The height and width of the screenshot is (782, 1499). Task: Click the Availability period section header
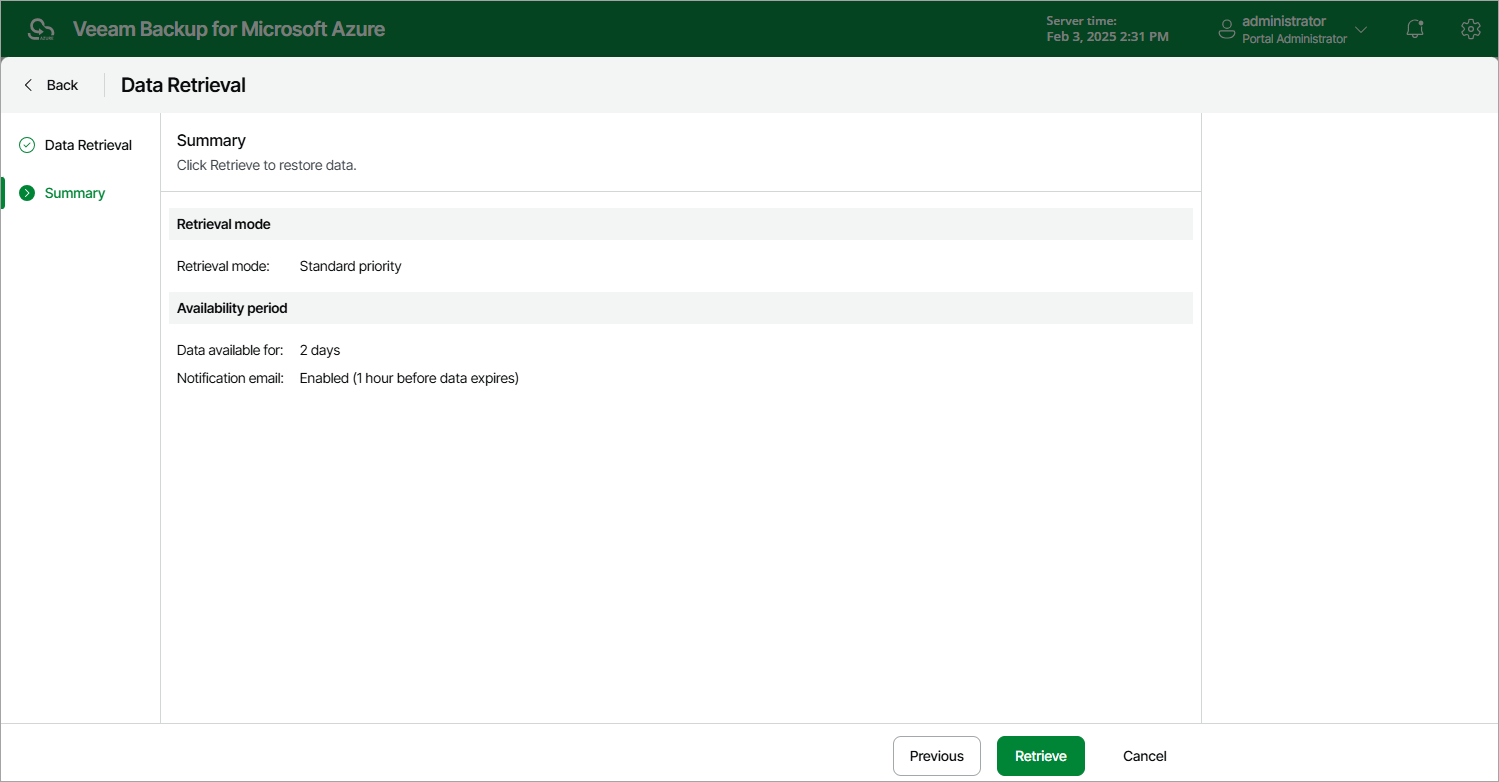[231, 308]
